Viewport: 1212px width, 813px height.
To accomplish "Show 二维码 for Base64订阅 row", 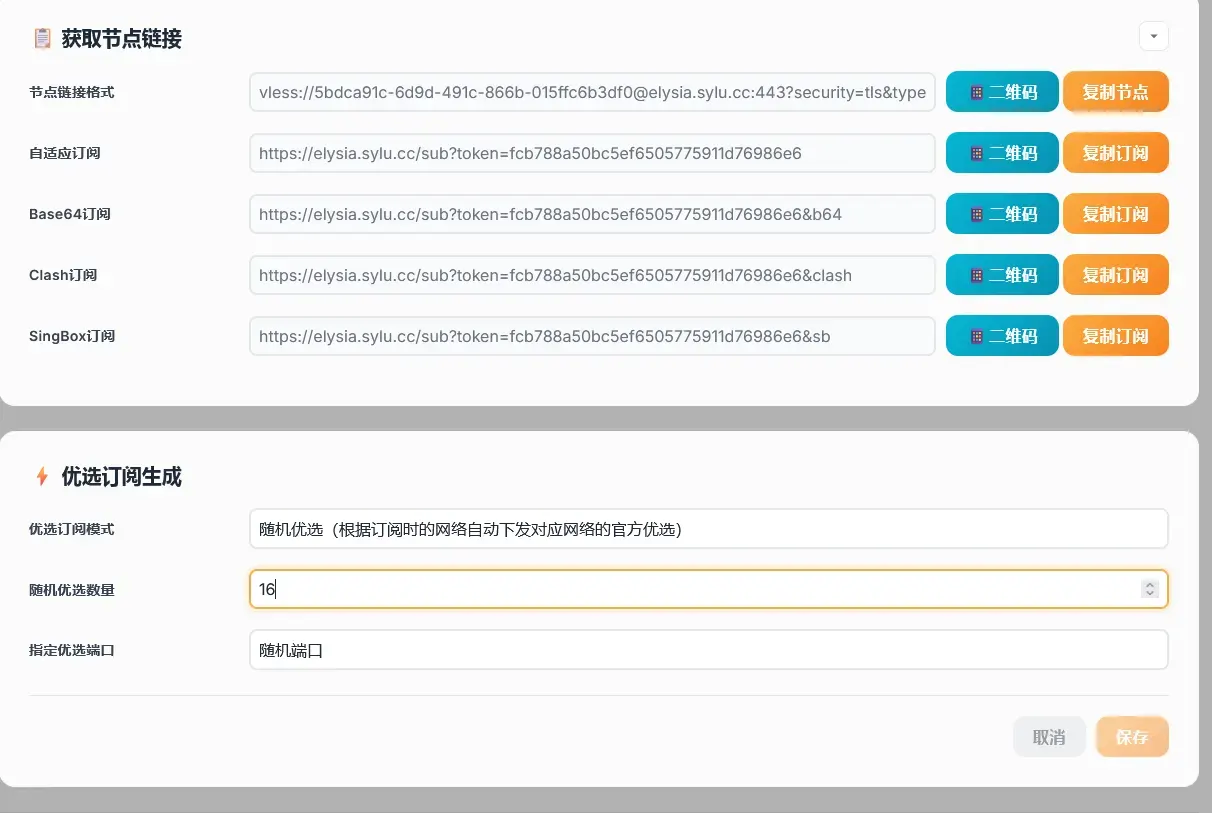I will pos(1002,214).
